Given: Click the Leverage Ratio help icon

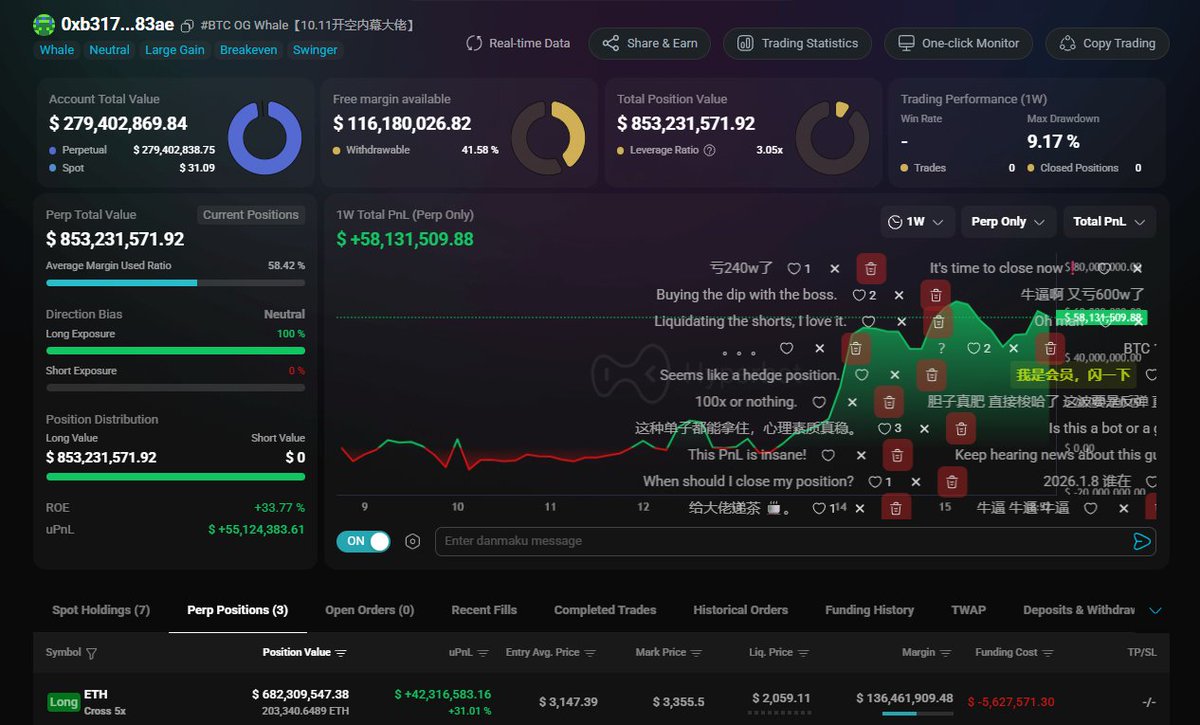Looking at the screenshot, I should (x=710, y=150).
